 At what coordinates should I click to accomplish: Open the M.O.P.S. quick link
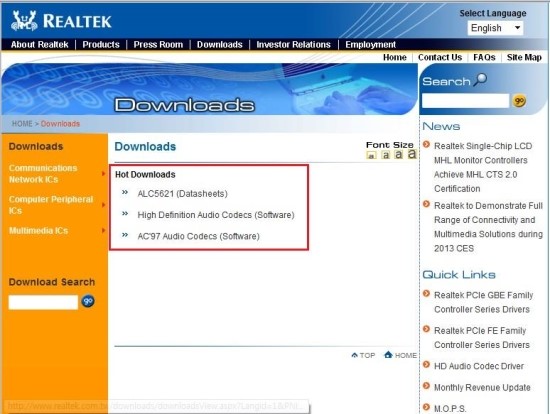click(x=450, y=409)
